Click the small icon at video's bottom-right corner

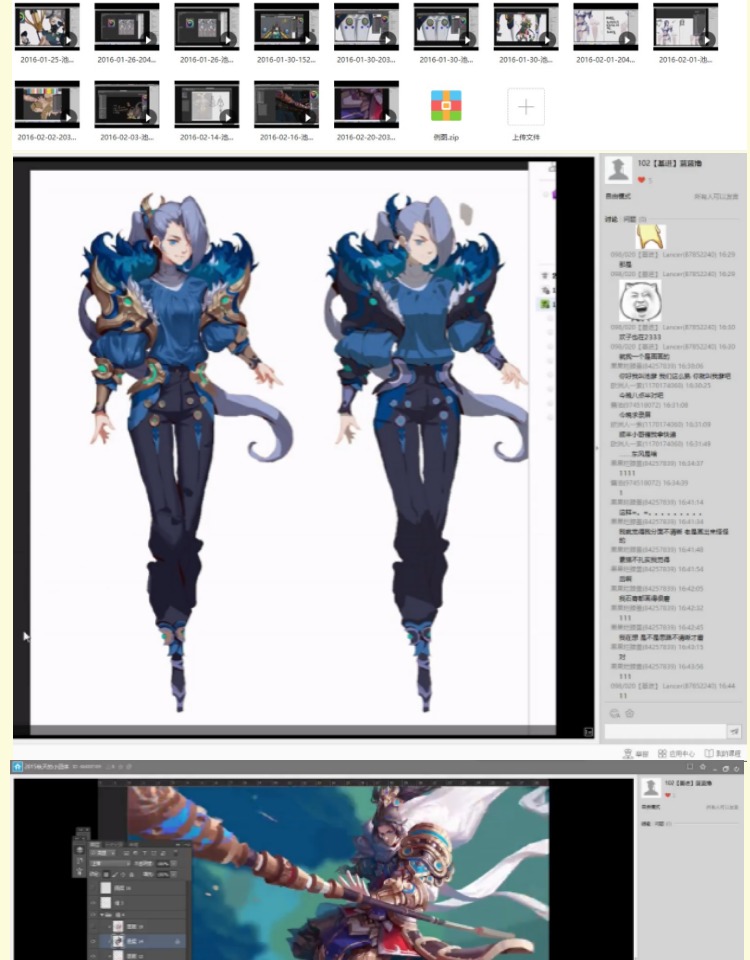[588, 732]
